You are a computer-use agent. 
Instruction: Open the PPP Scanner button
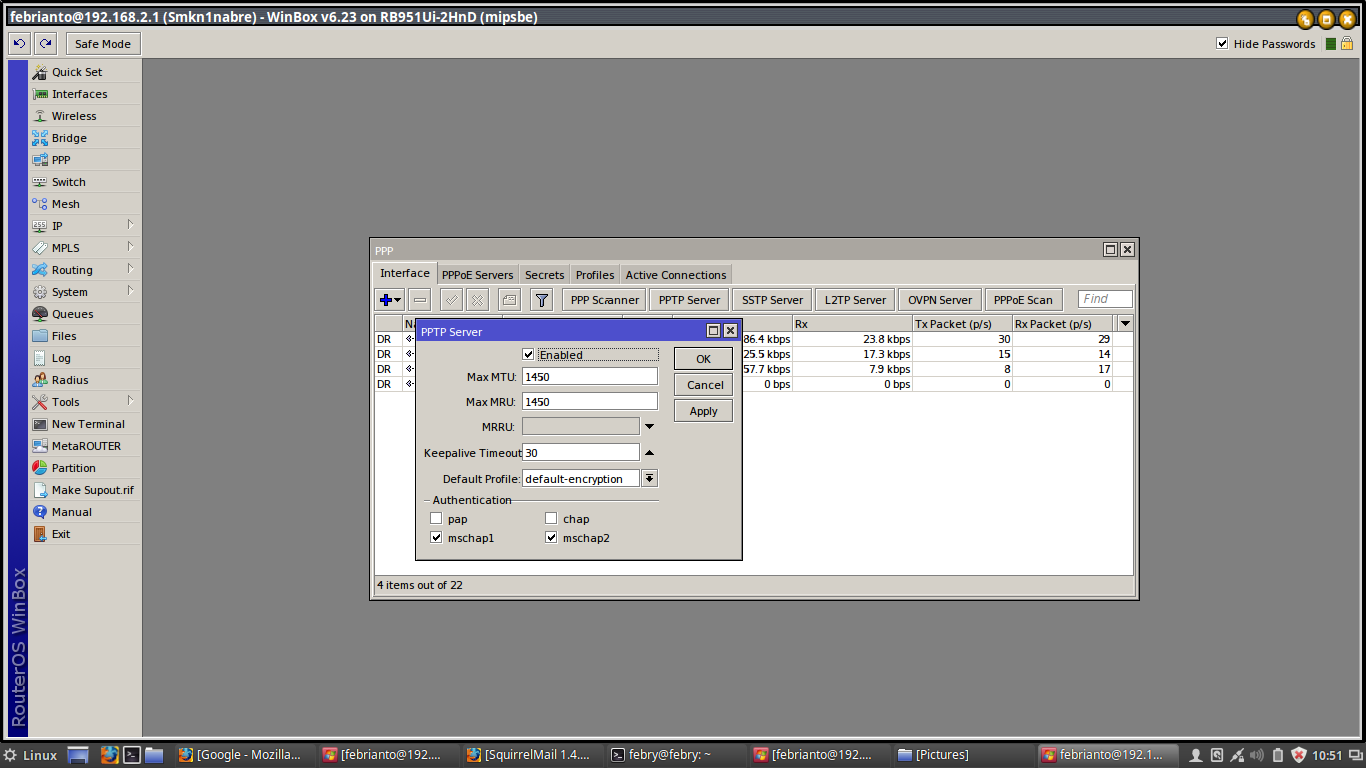[x=604, y=300]
